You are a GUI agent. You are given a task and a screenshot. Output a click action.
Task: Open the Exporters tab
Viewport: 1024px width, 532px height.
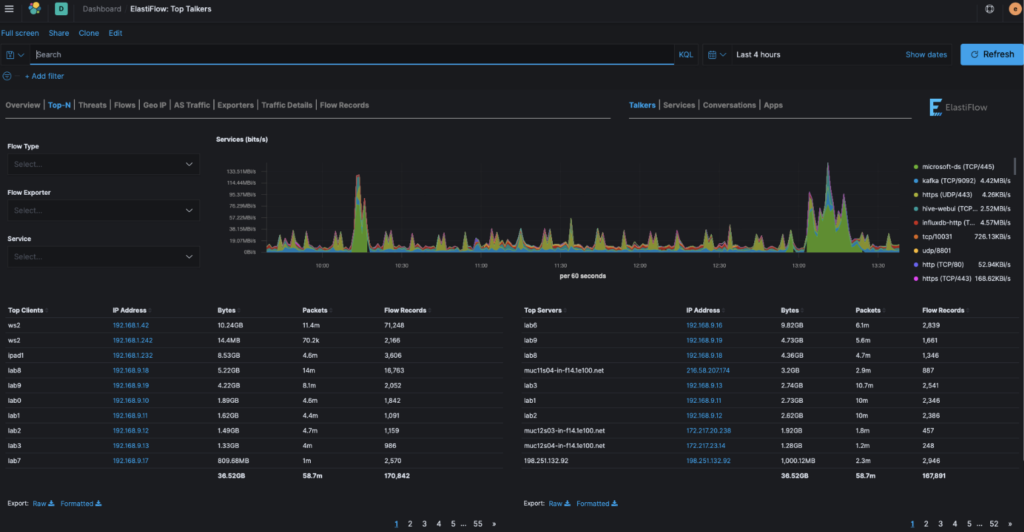pyautogui.click(x=236, y=105)
